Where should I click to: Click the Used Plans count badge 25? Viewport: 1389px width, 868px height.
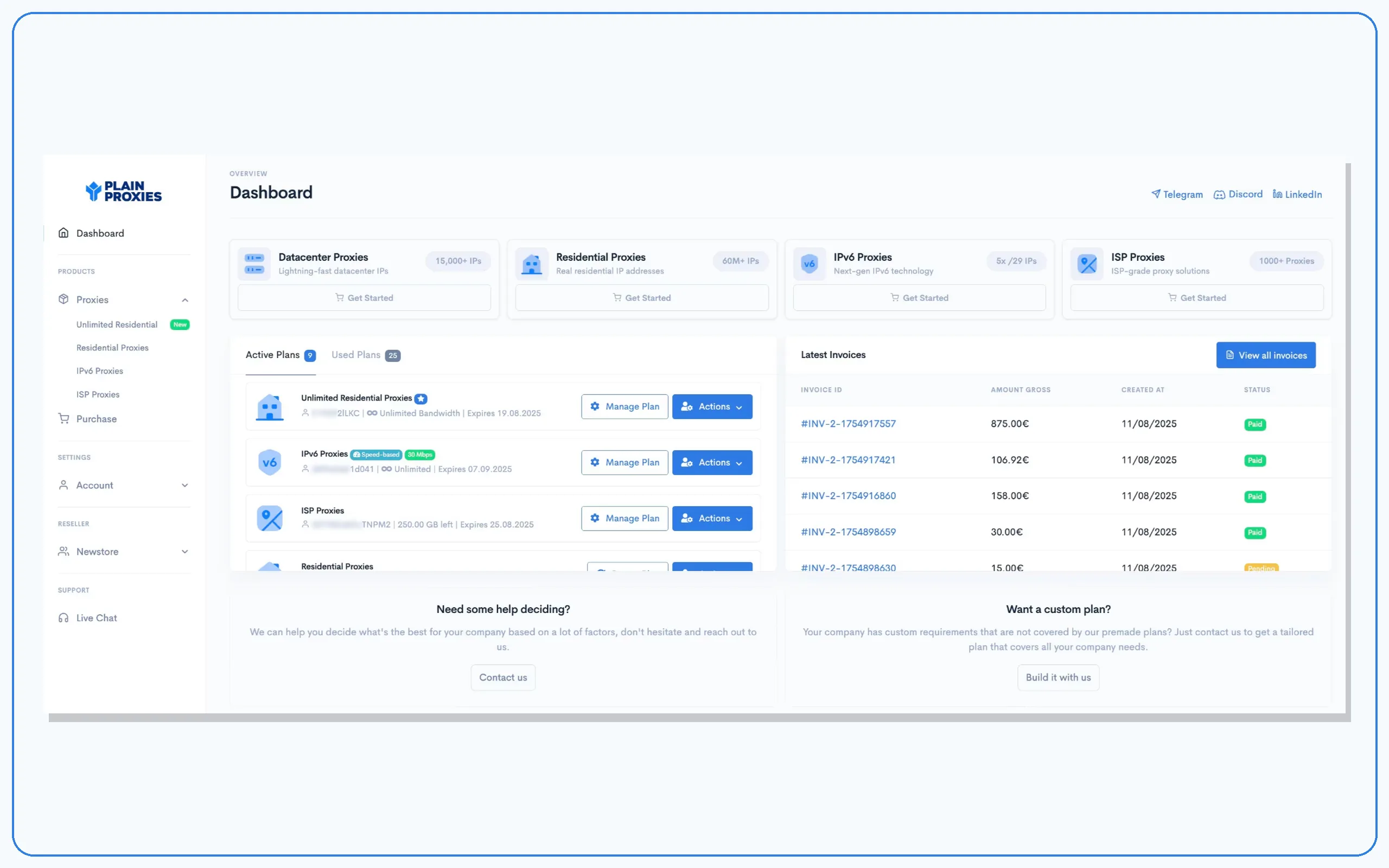pos(393,355)
